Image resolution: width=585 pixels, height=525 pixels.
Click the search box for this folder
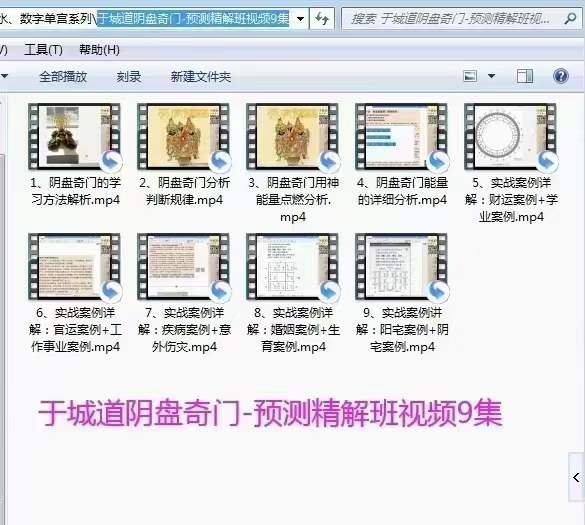(x=462, y=18)
